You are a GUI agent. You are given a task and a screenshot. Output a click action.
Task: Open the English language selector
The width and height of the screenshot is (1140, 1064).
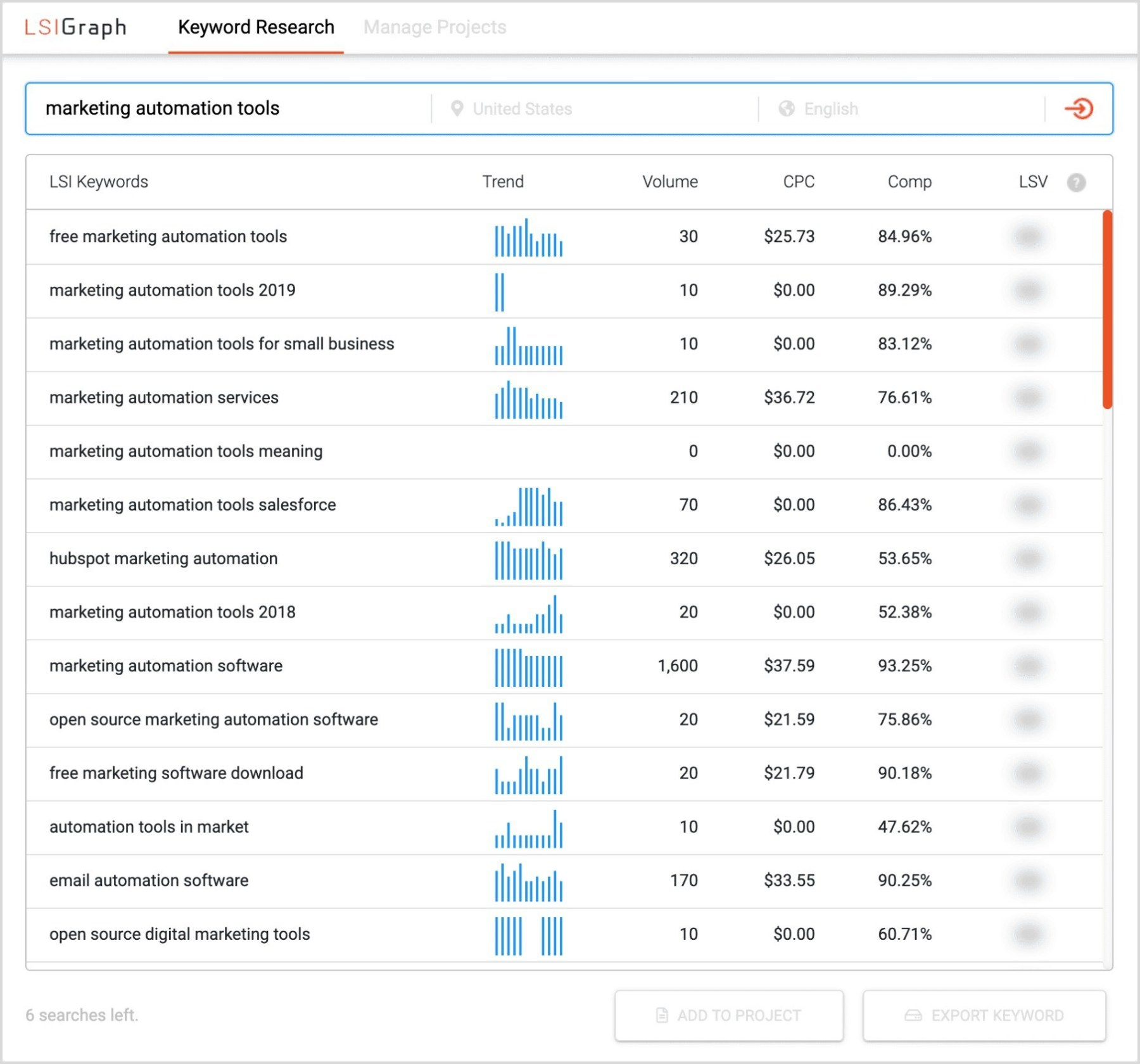coord(830,108)
